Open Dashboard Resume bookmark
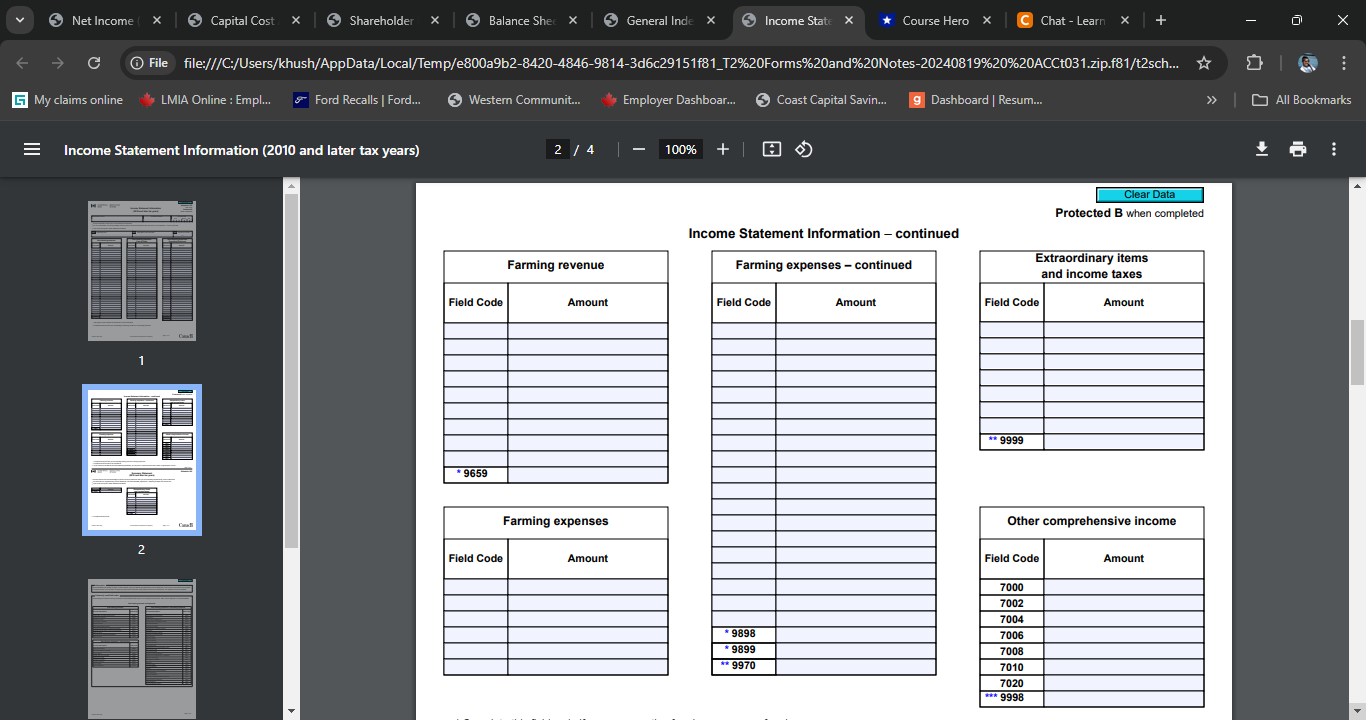Screen dimensions: 1366x720 (x=976, y=100)
